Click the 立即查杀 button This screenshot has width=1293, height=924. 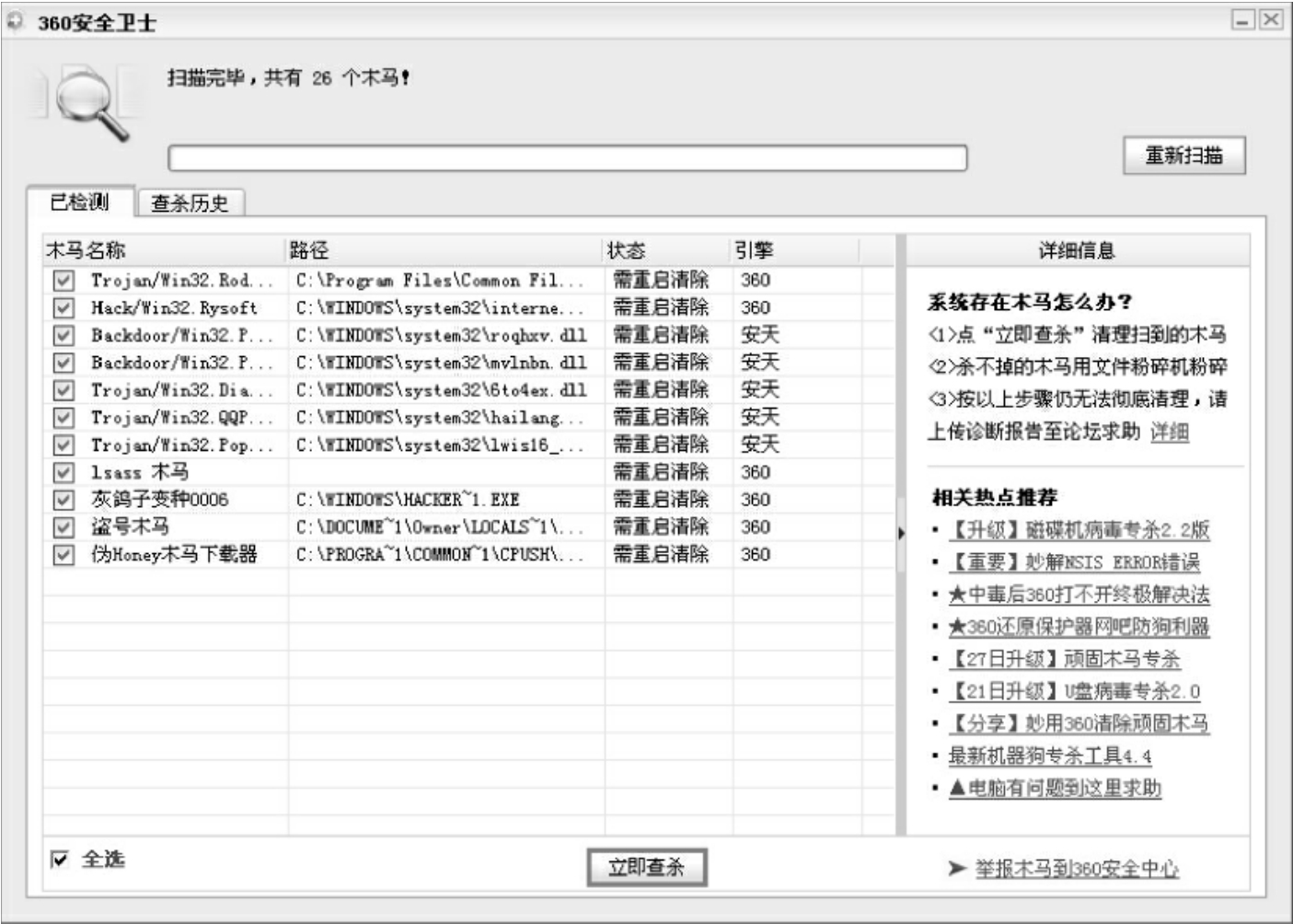click(647, 867)
